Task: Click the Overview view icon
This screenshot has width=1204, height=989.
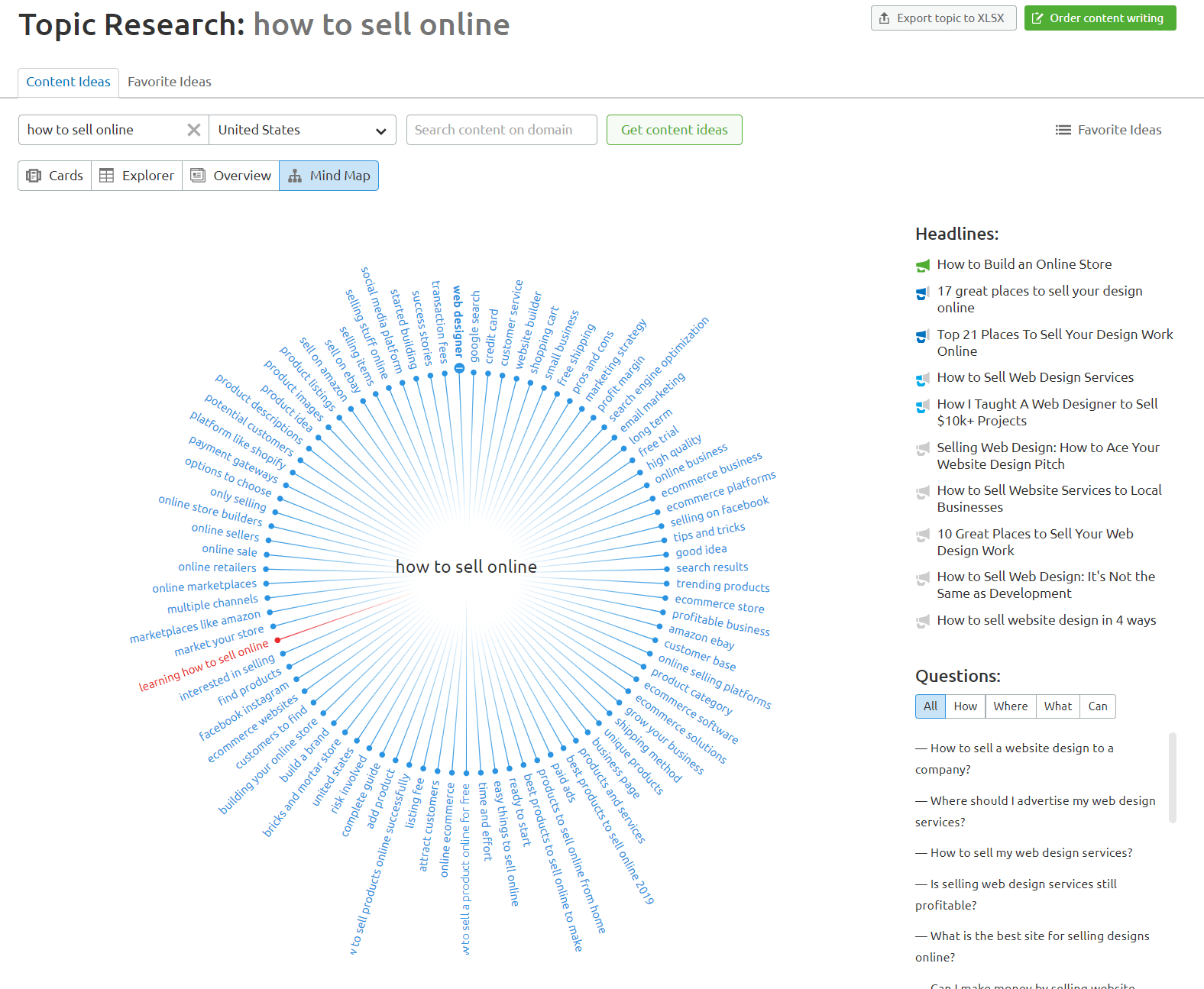Action: click(198, 176)
